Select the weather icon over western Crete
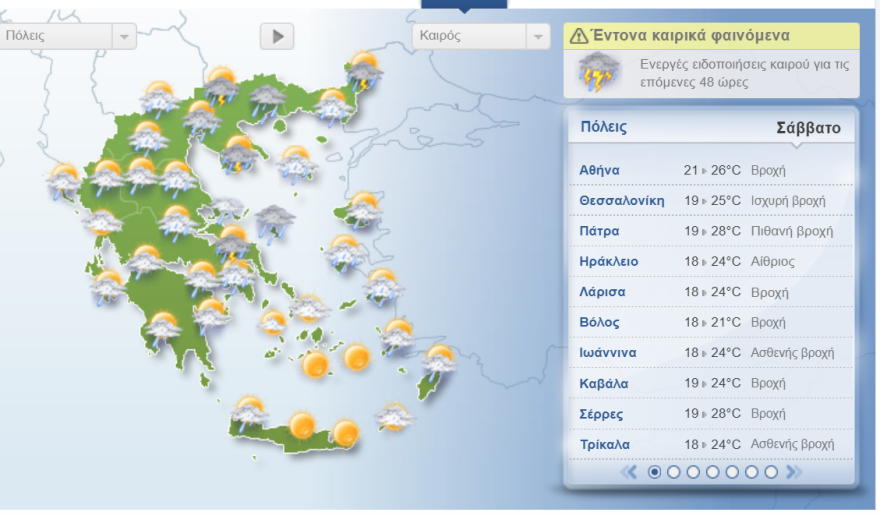 pos(249,411)
